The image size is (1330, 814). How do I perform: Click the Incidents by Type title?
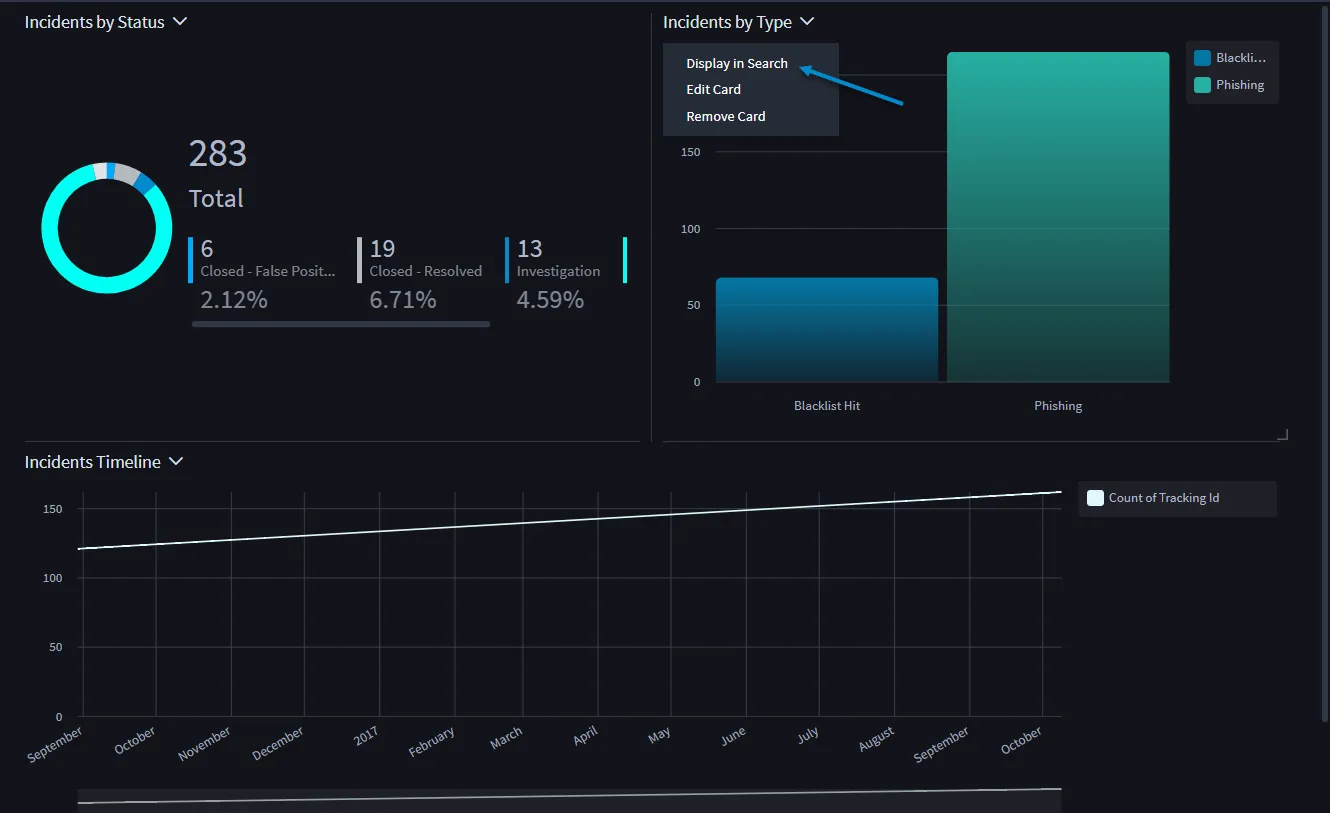pyautogui.click(x=727, y=21)
